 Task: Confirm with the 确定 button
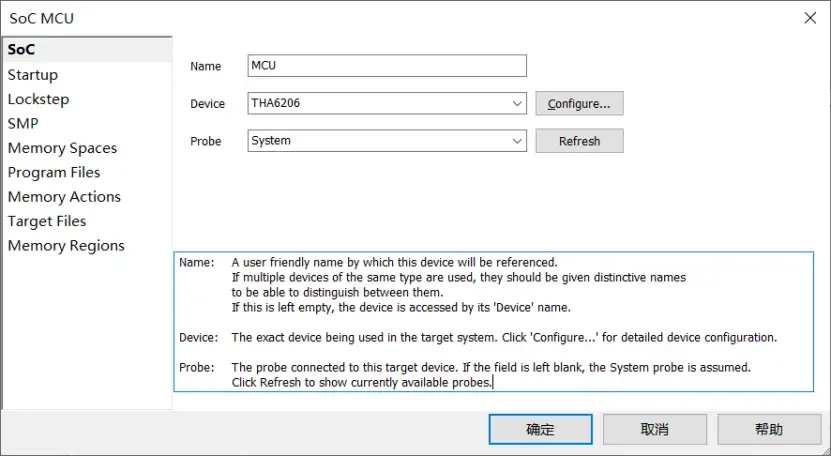coord(541,429)
